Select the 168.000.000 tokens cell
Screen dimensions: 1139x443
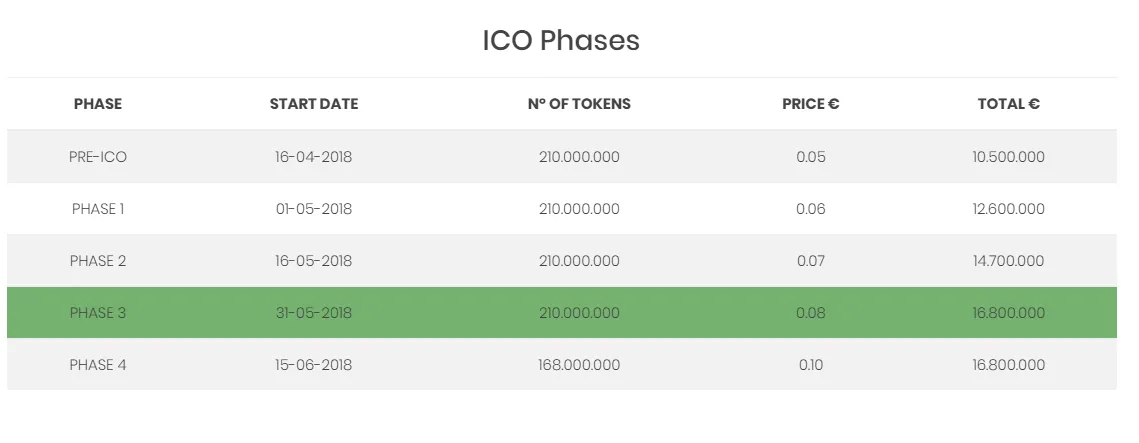579,365
